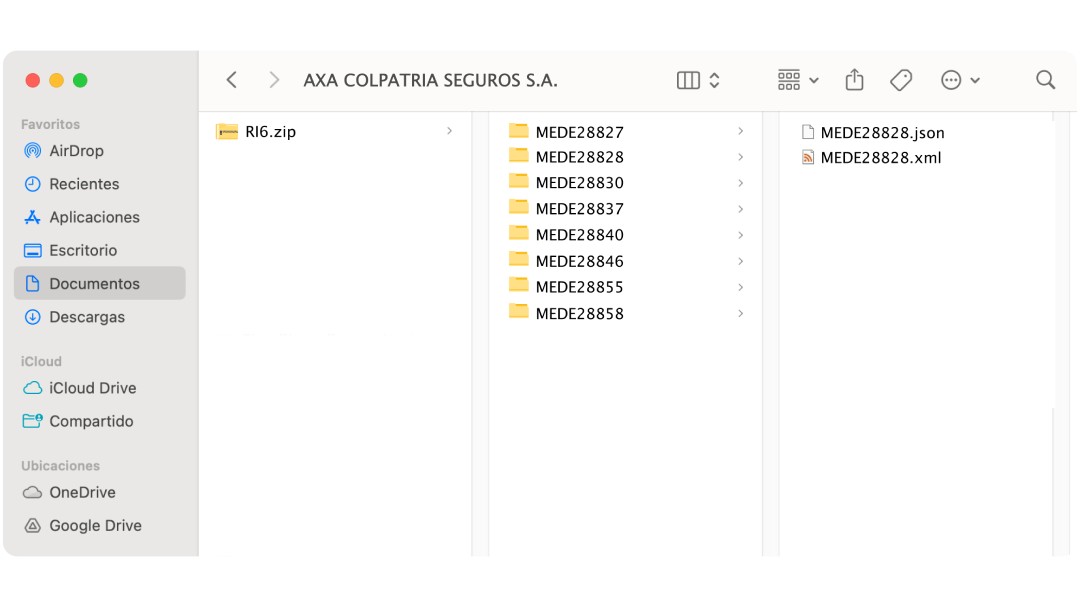Click the MEDE28828.json document icon
Viewport: 1080px width, 608px height.
click(808, 132)
